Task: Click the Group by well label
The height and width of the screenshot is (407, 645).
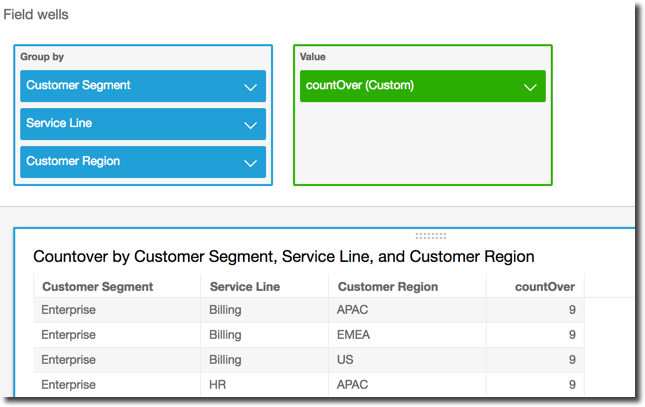Action: tap(42, 57)
